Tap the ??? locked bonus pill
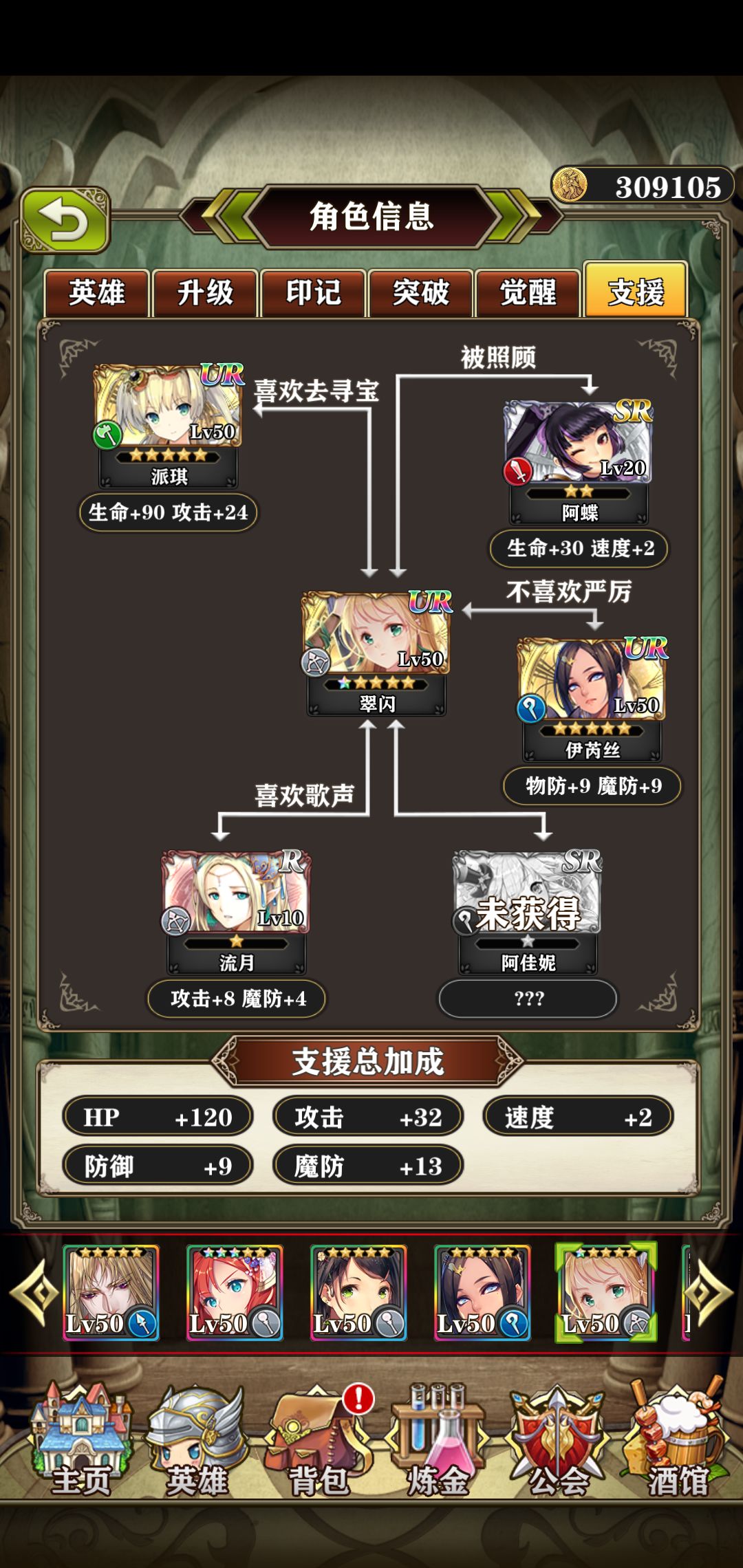This screenshot has width=743, height=1568. tap(528, 999)
